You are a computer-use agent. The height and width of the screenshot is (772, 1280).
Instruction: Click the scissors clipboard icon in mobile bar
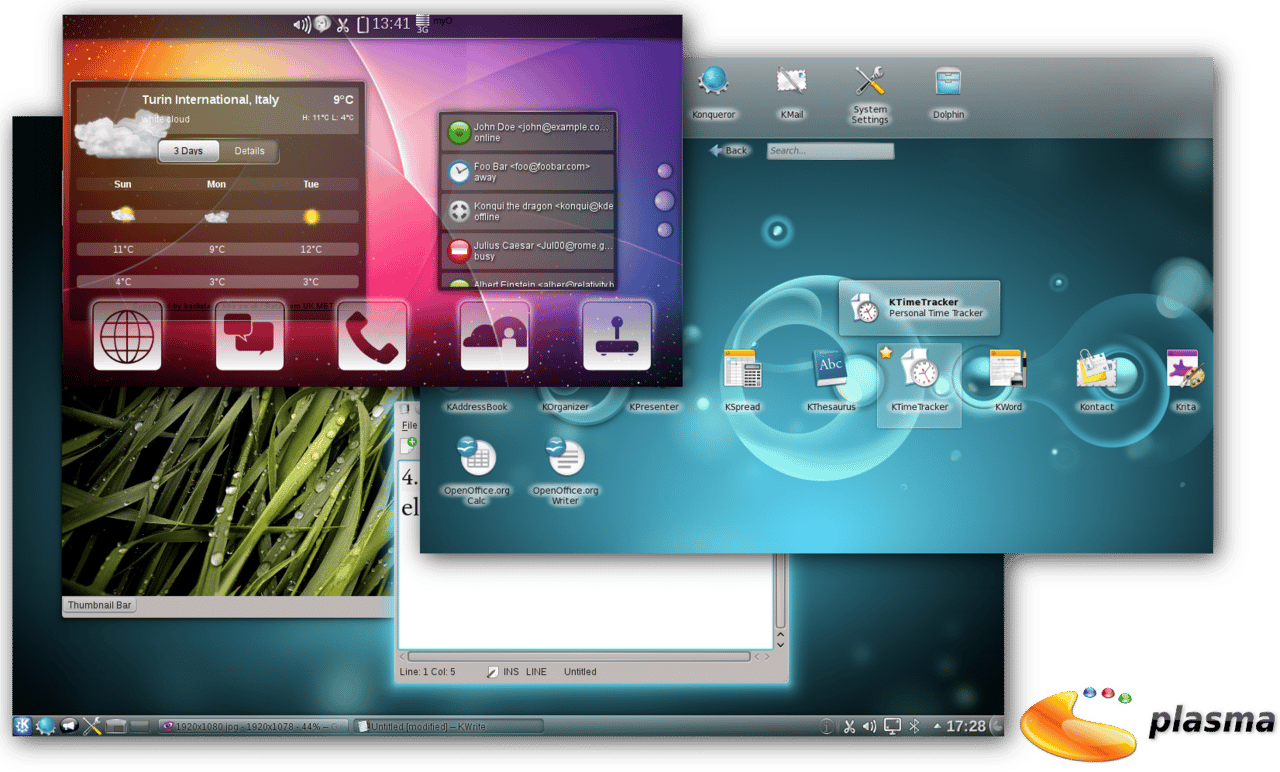pos(342,24)
